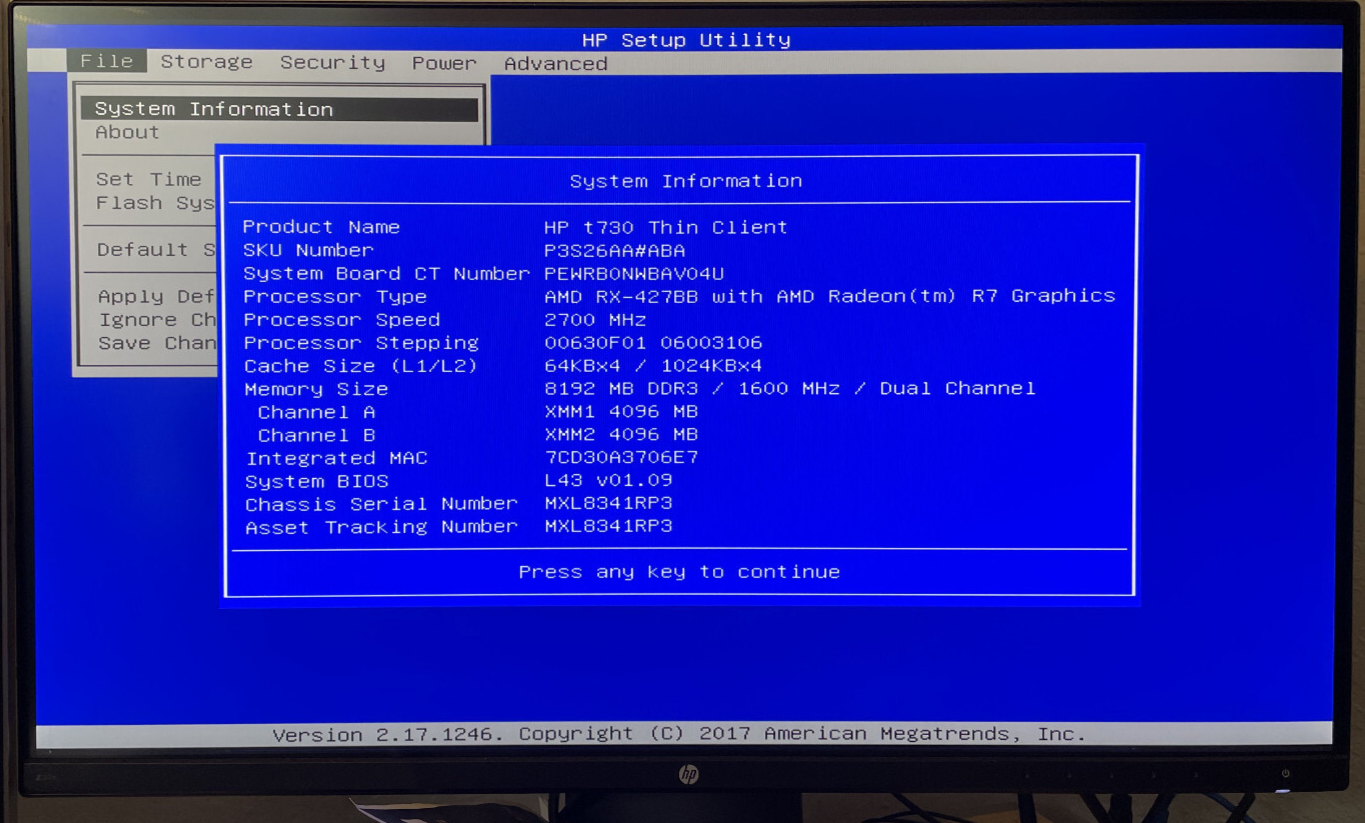Open the Storage menu

point(207,62)
